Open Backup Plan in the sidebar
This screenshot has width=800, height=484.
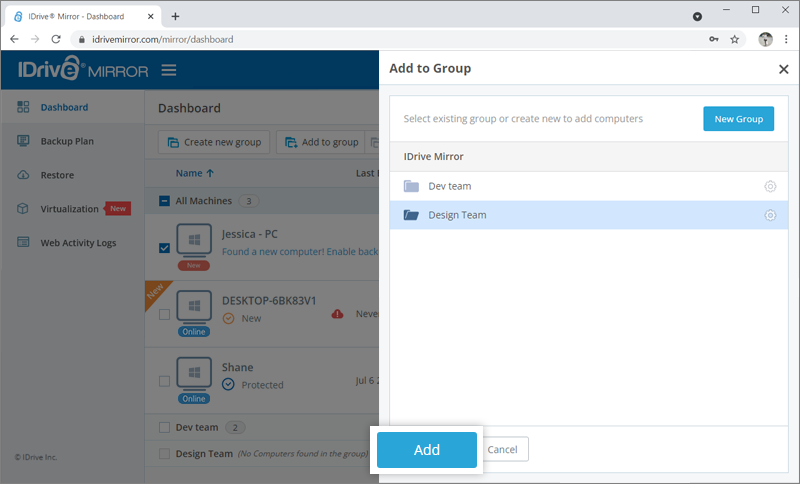(x=67, y=141)
